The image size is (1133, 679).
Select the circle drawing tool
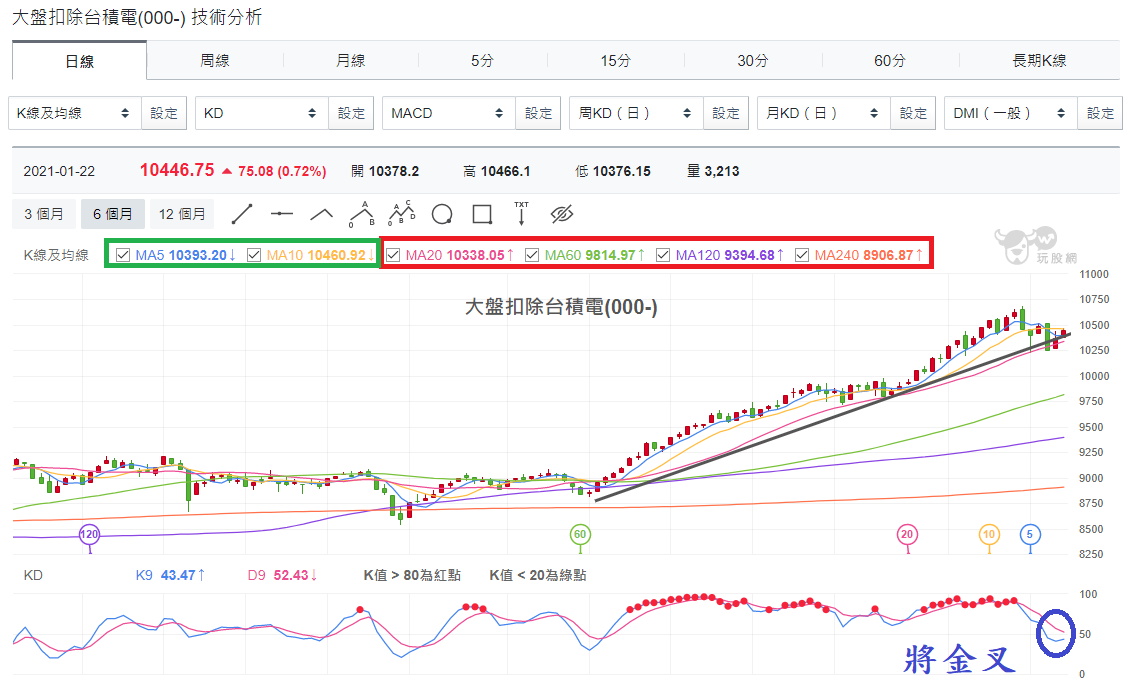click(x=442, y=214)
